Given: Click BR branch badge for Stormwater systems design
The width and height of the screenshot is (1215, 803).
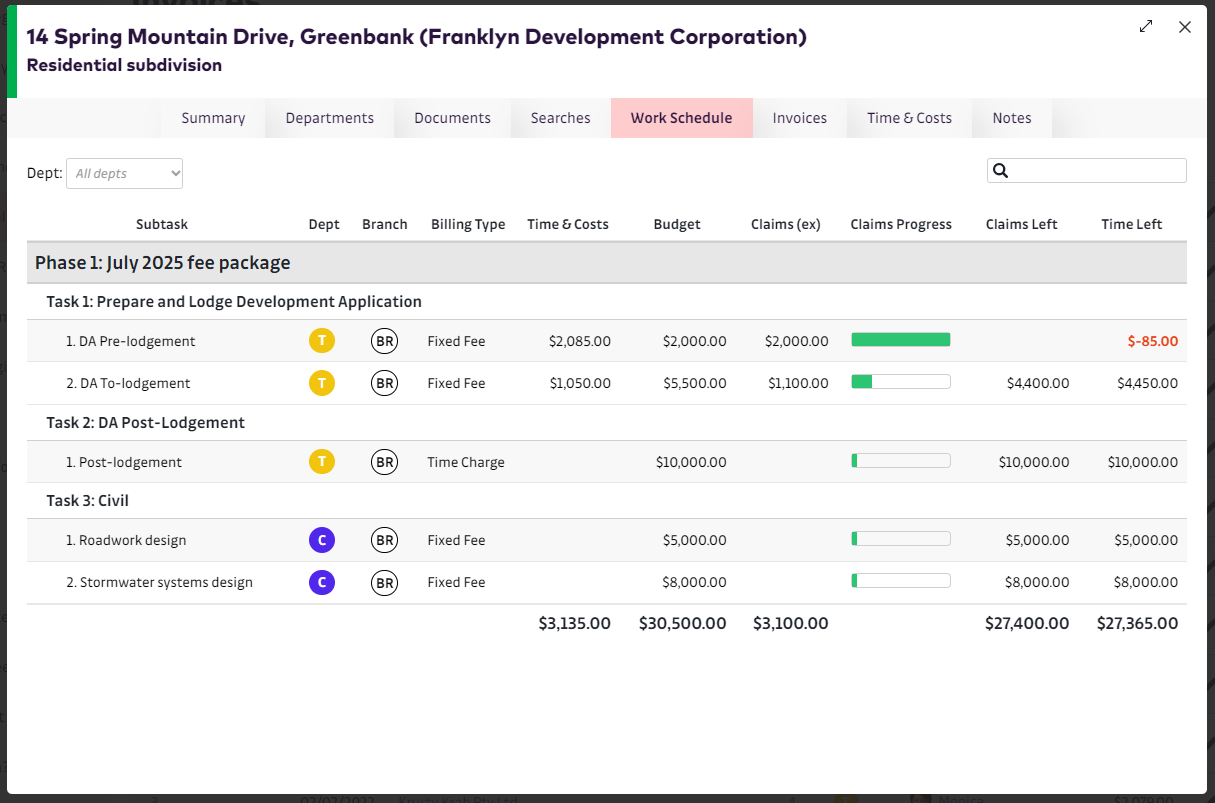Looking at the screenshot, I should [384, 582].
